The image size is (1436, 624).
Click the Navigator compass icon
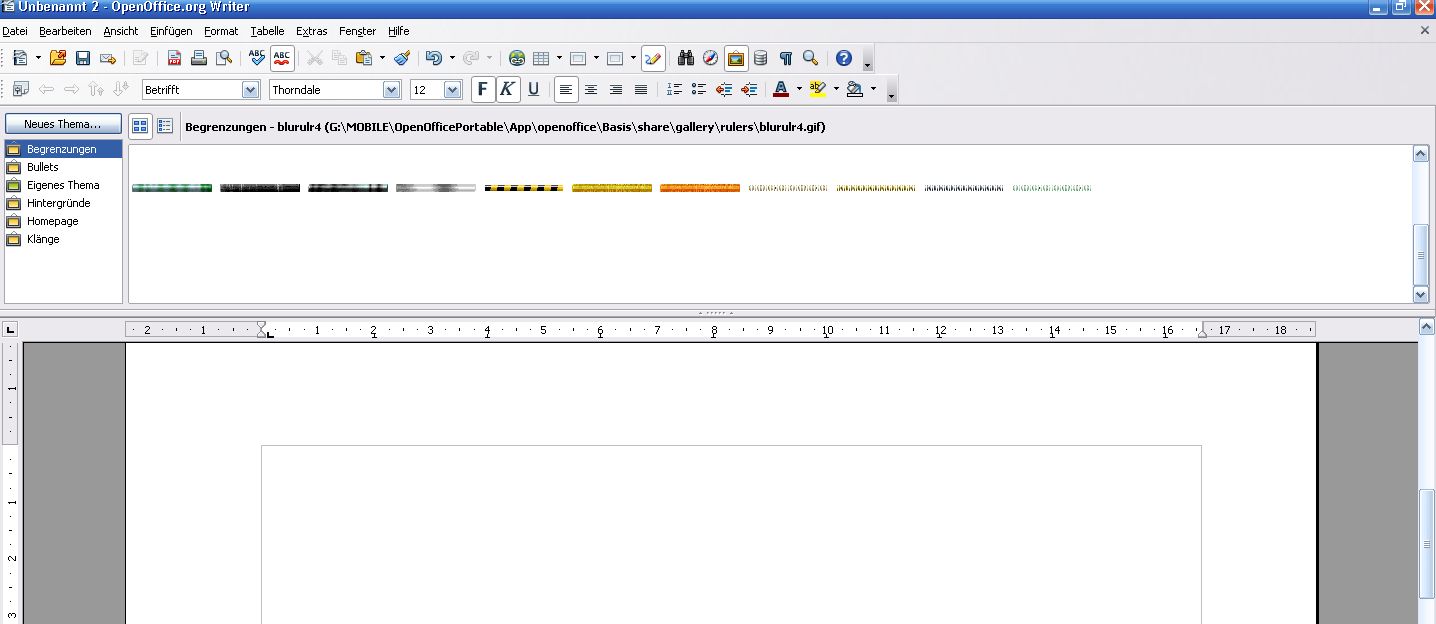pos(710,58)
